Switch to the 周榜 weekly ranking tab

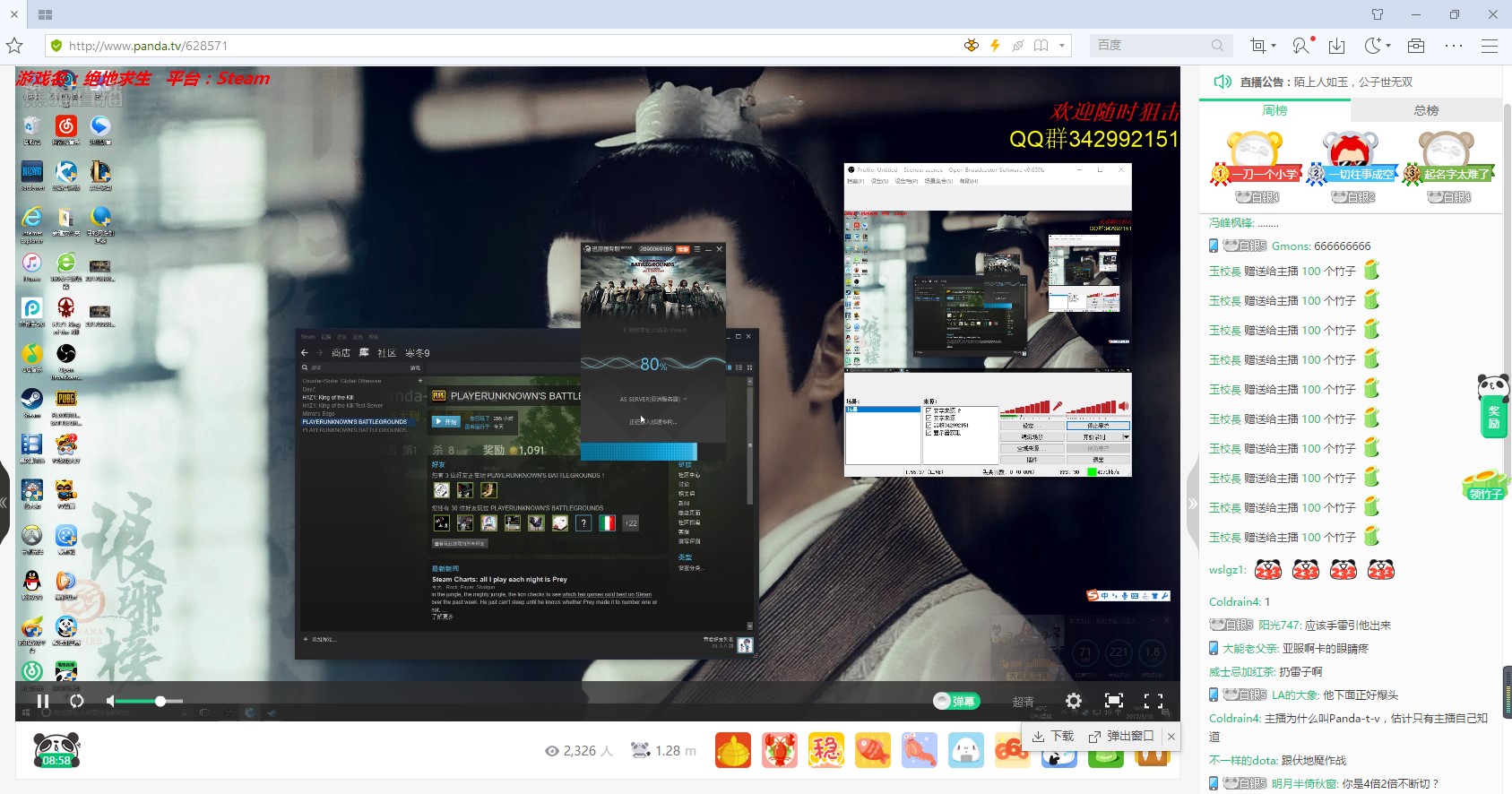(1274, 110)
